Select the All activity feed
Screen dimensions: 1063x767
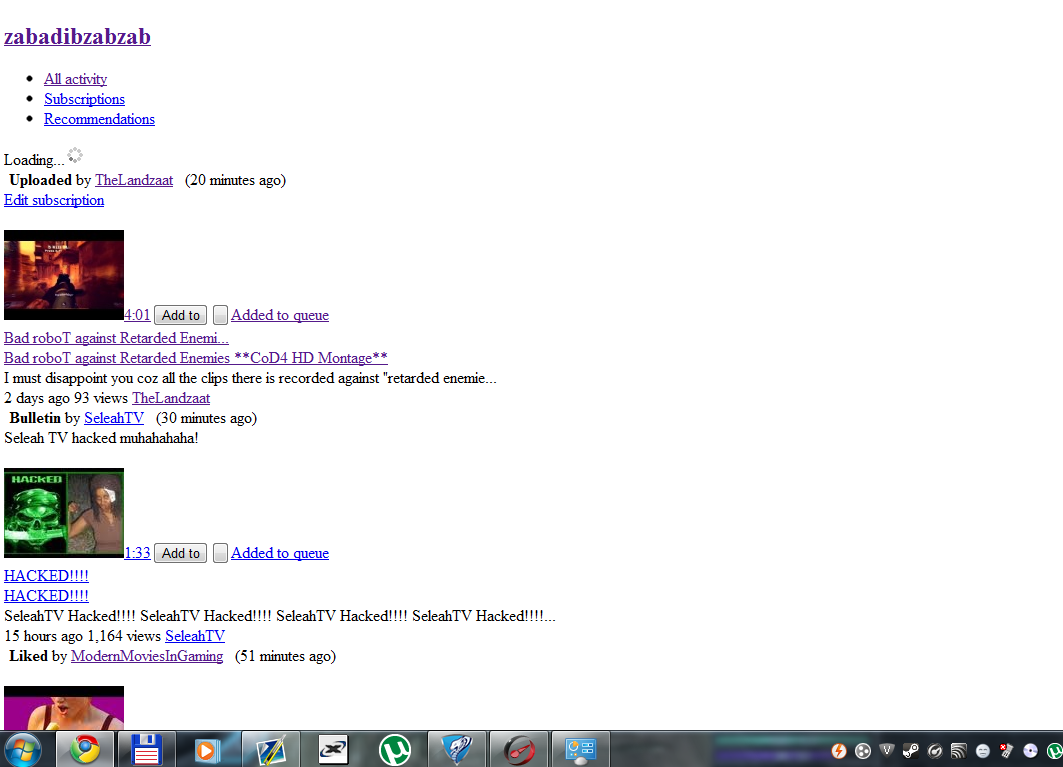coord(75,79)
